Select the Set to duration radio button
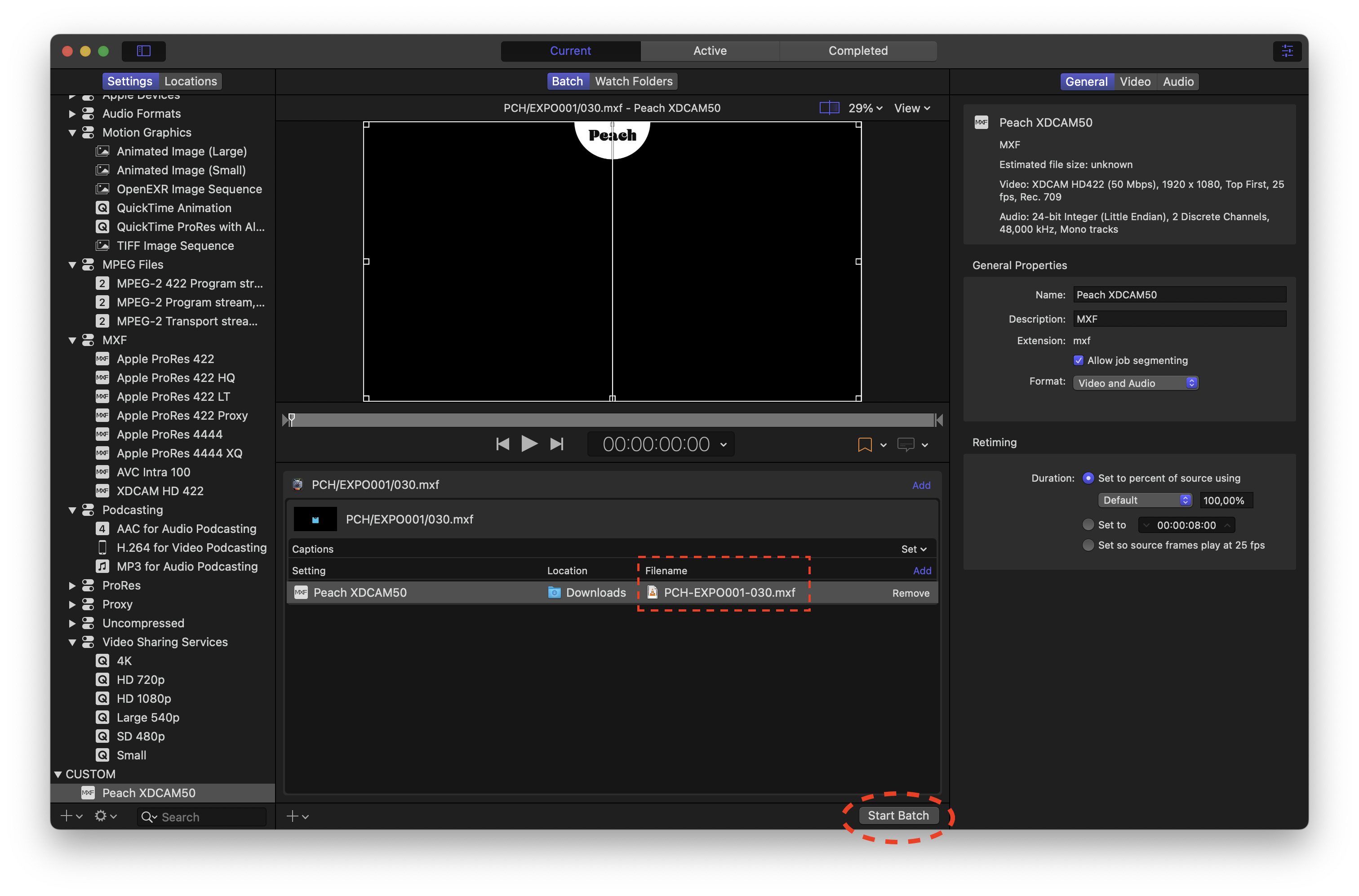Viewport: 1359px width, 896px height. [x=1088, y=524]
